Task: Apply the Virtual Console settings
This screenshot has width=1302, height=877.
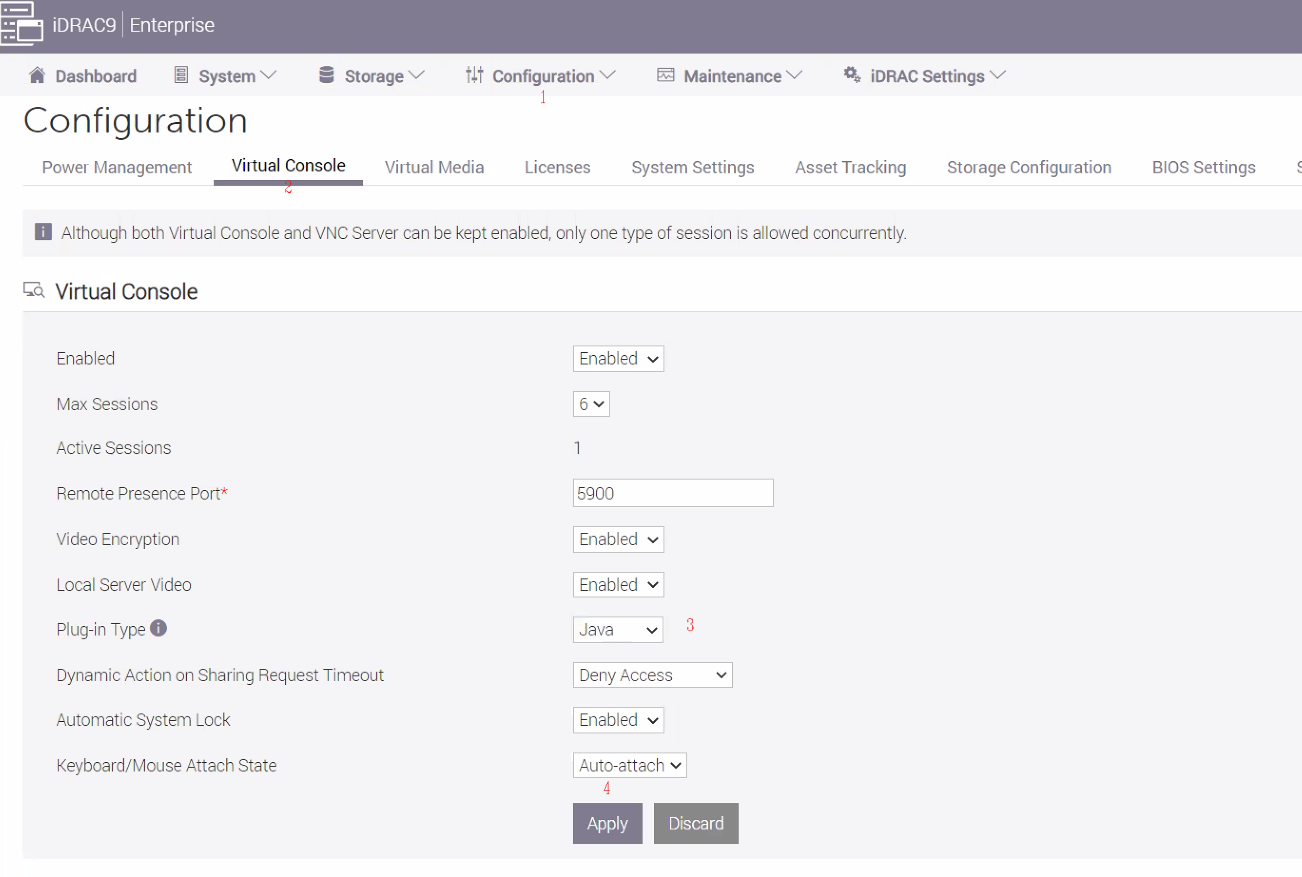Action: (607, 823)
